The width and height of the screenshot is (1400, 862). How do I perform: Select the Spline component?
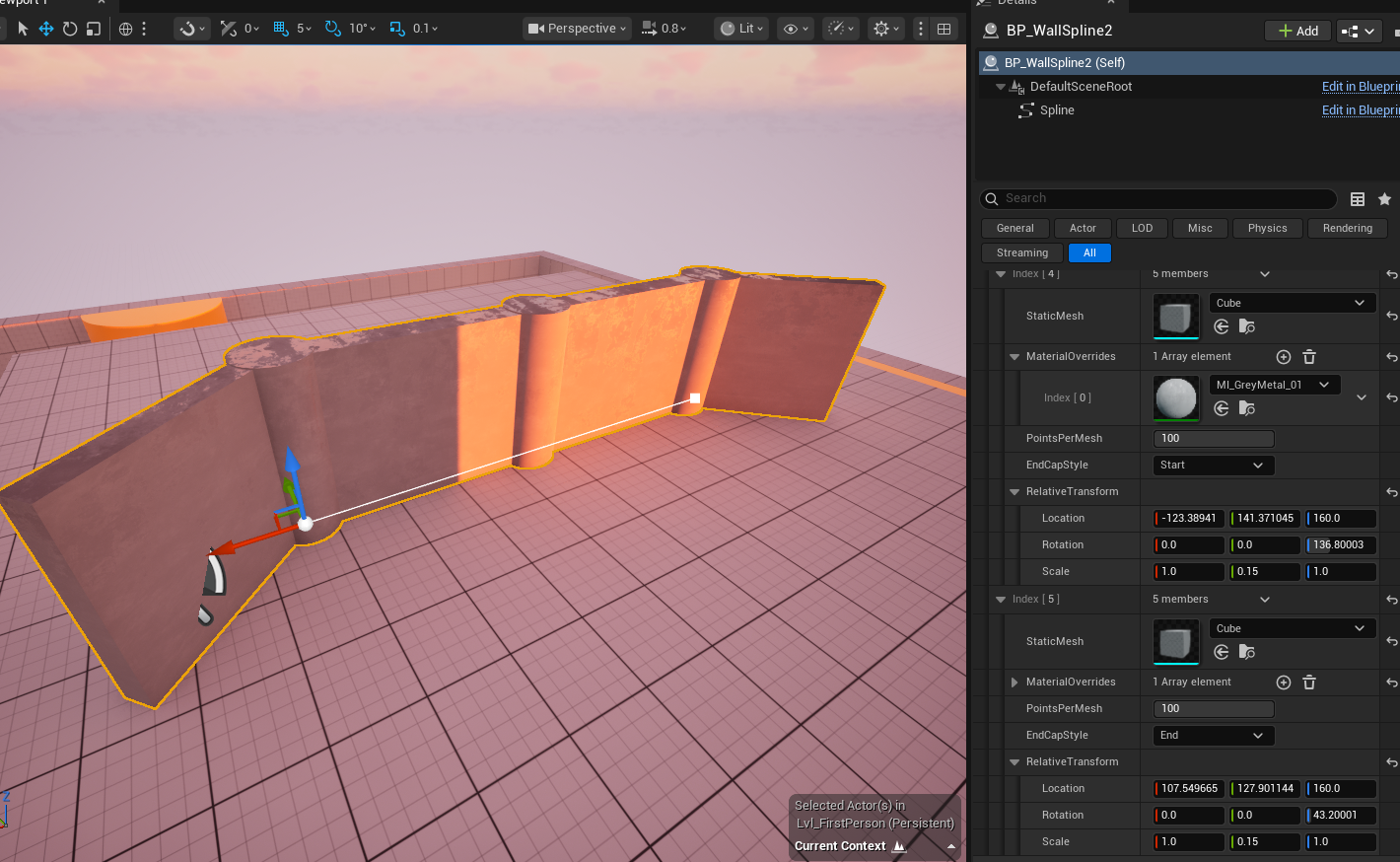coord(1057,110)
